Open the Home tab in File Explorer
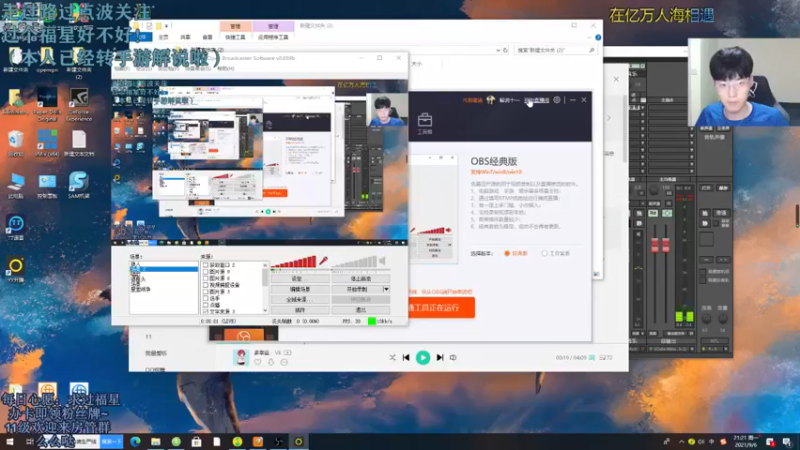This screenshot has width=800, height=450. coord(163,37)
